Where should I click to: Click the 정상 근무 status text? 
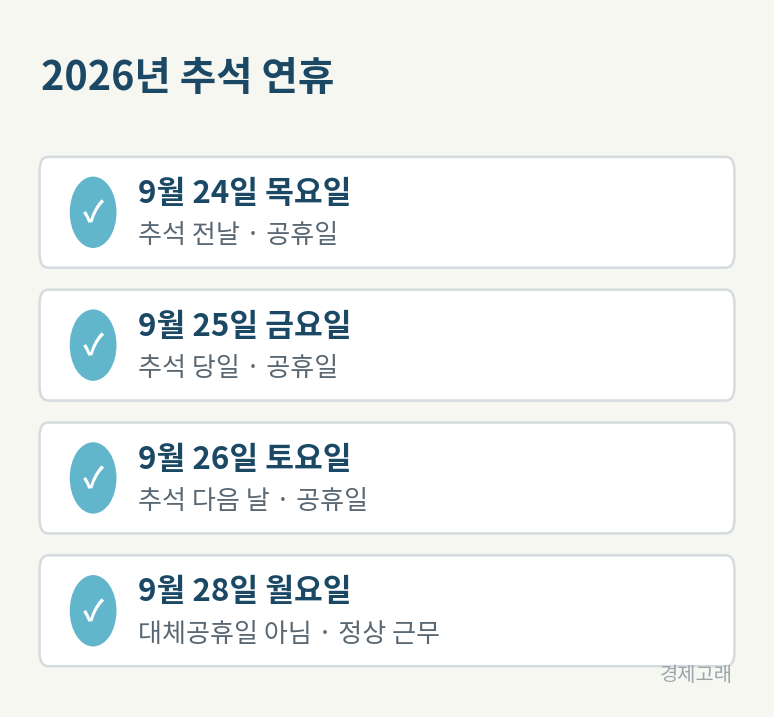coord(388,631)
